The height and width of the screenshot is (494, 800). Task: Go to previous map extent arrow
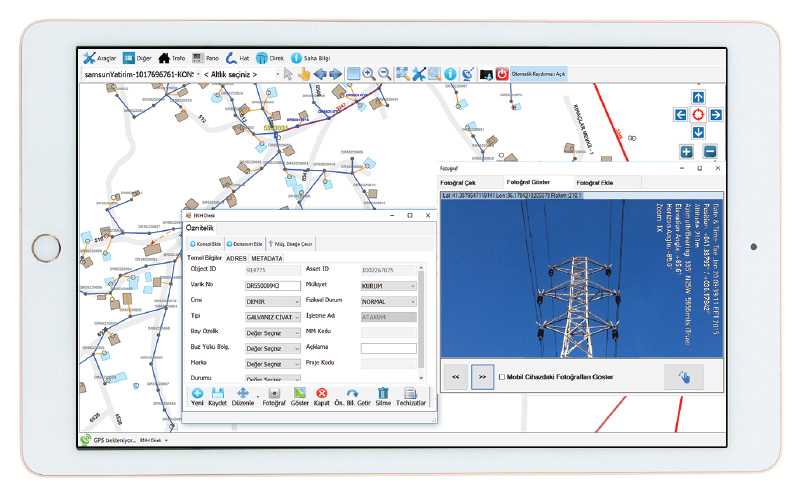320,75
